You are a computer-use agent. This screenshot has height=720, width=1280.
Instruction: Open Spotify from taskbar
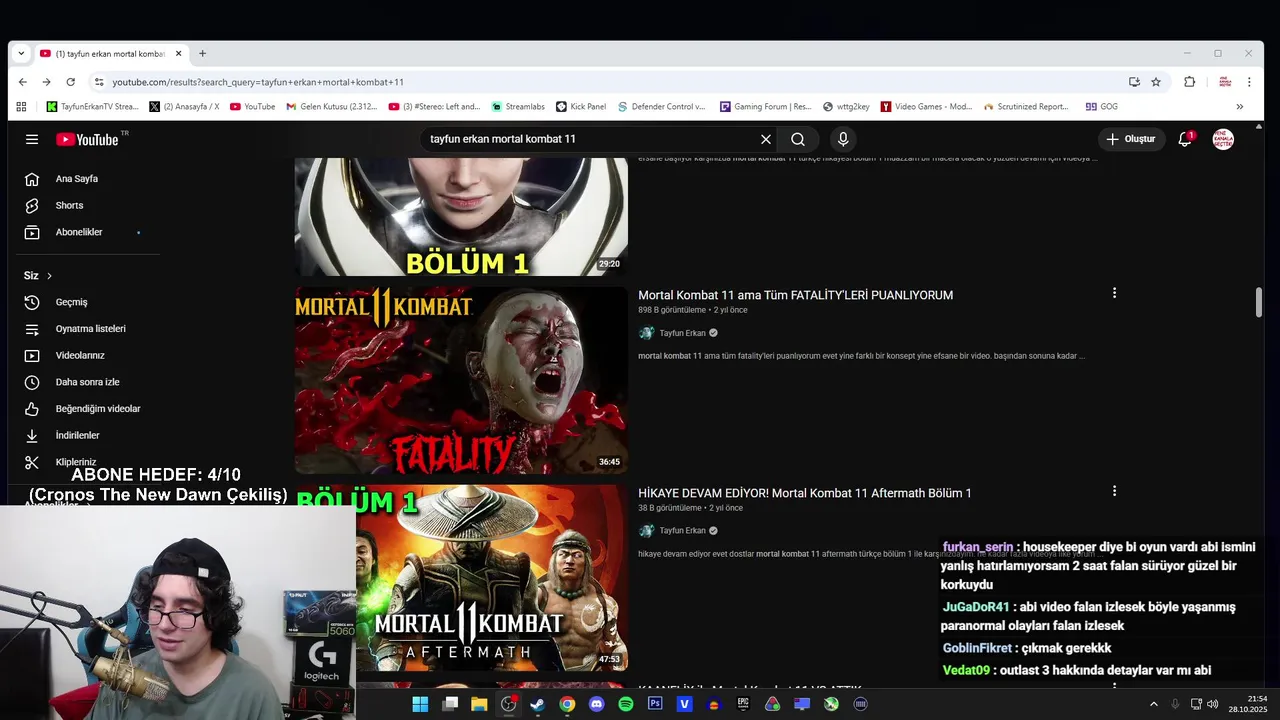tap(626, 704)
